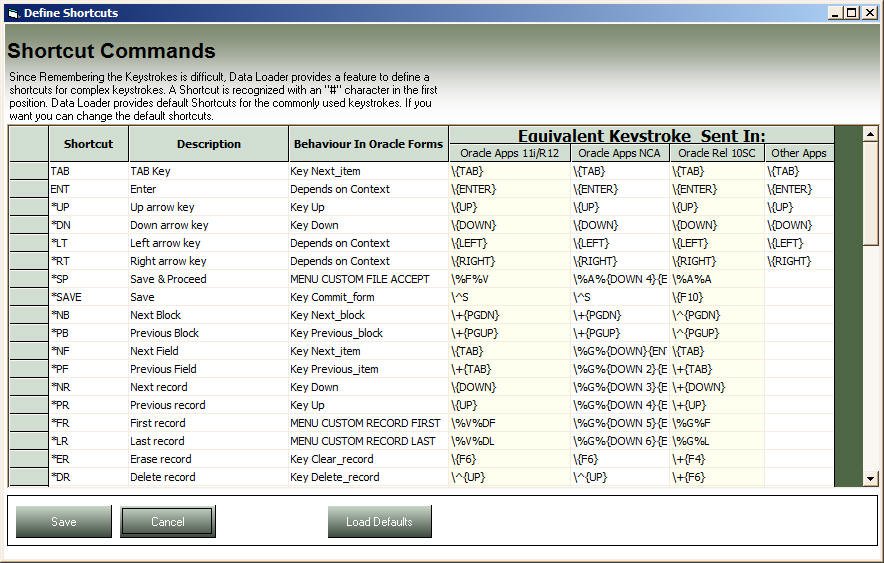Click the 'Delete record' description cell

[x=209, y=478]
